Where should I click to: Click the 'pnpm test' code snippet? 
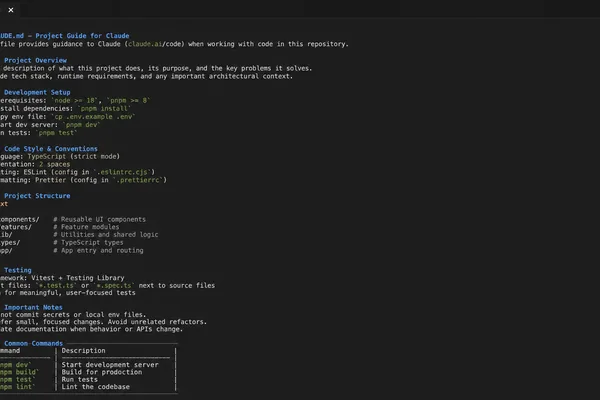click(x=56, y=133)
